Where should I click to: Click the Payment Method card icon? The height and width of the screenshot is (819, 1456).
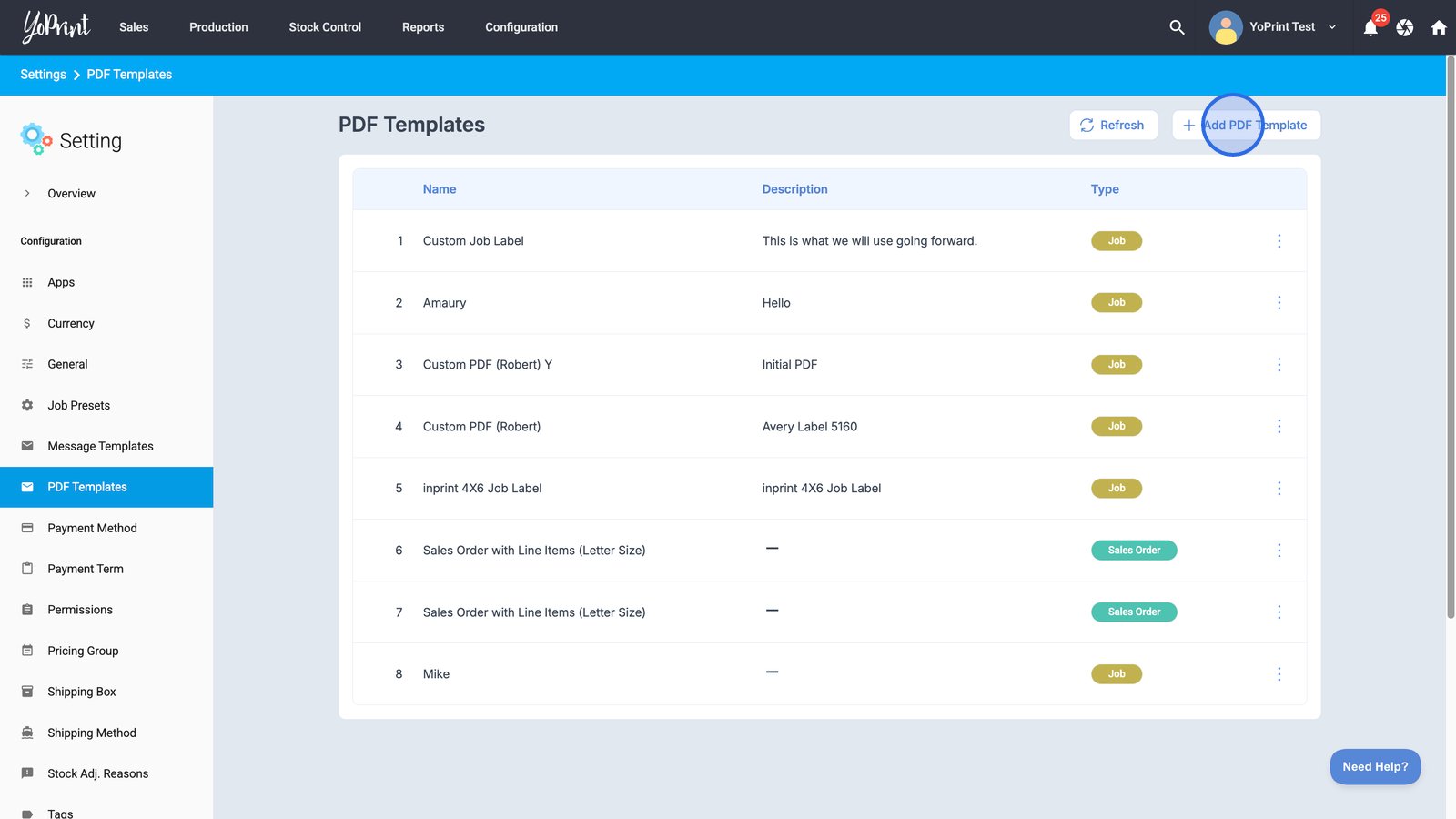27,528
